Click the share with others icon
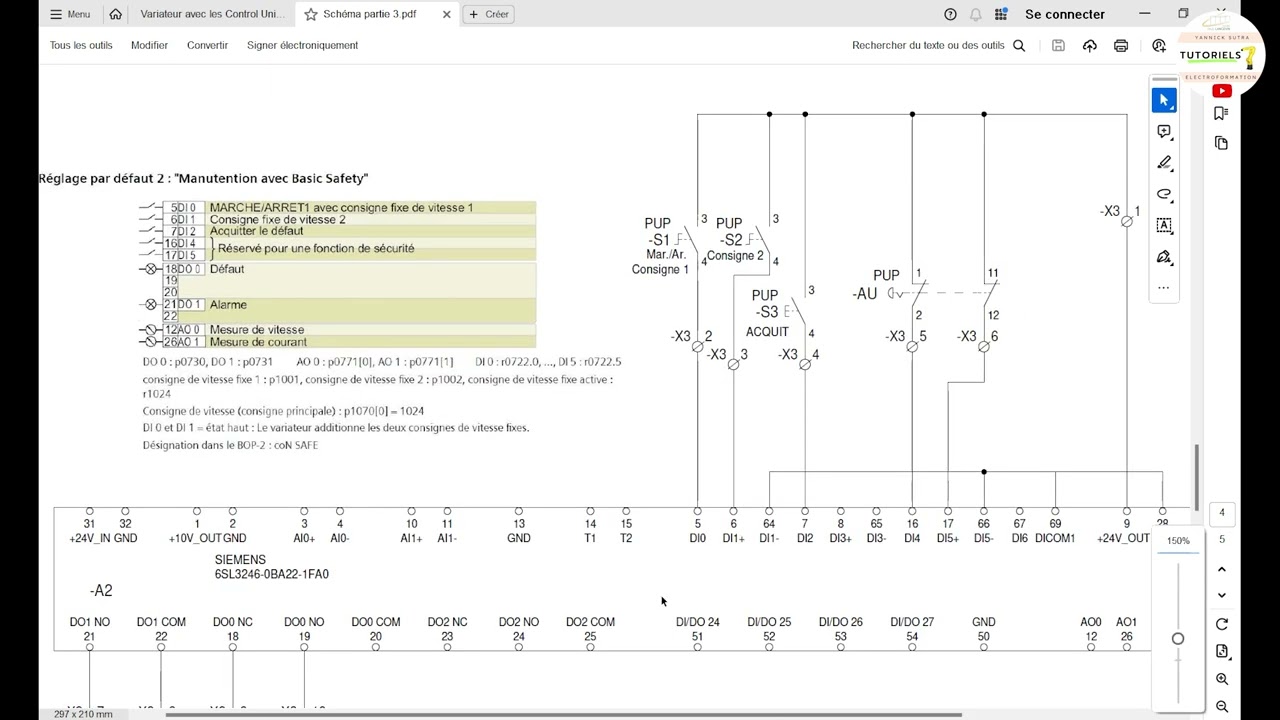 [1158, 45]
